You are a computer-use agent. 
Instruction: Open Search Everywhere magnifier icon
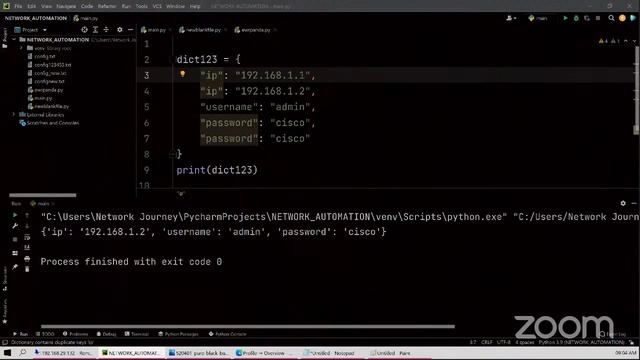[x=611, y=18]
